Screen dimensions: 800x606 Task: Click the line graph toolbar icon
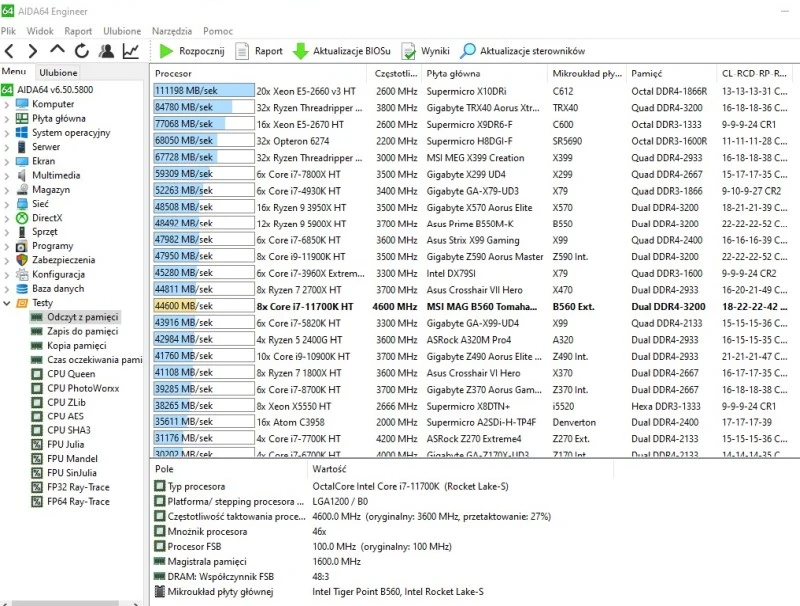tap(131, 51)
